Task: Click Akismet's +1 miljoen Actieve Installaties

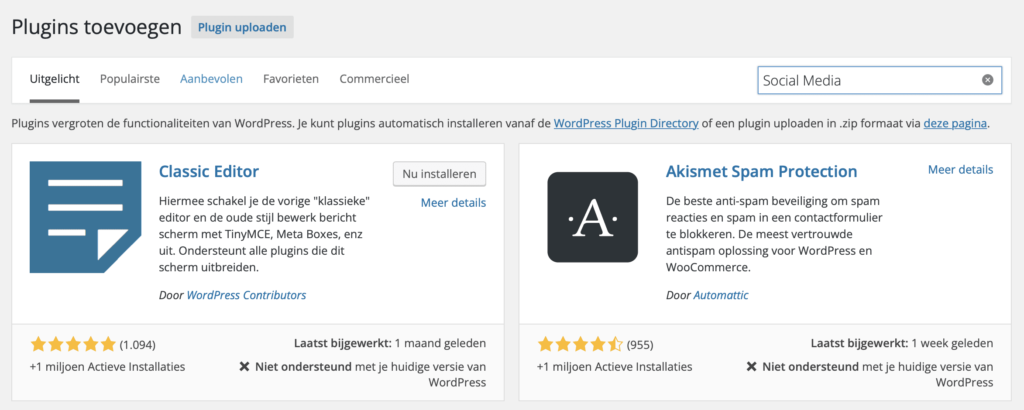Action: 615,367
